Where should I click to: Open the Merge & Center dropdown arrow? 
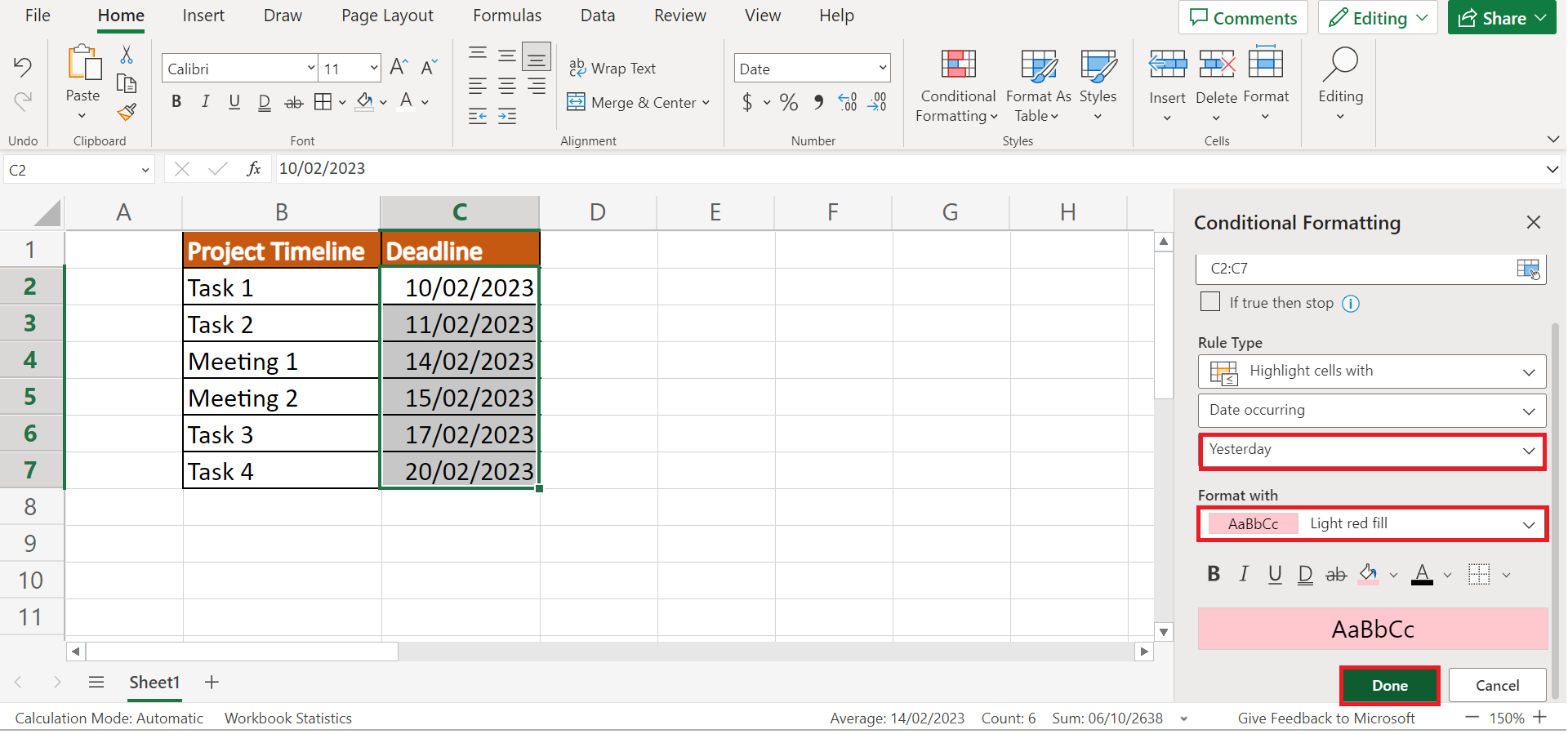(706, 103)
